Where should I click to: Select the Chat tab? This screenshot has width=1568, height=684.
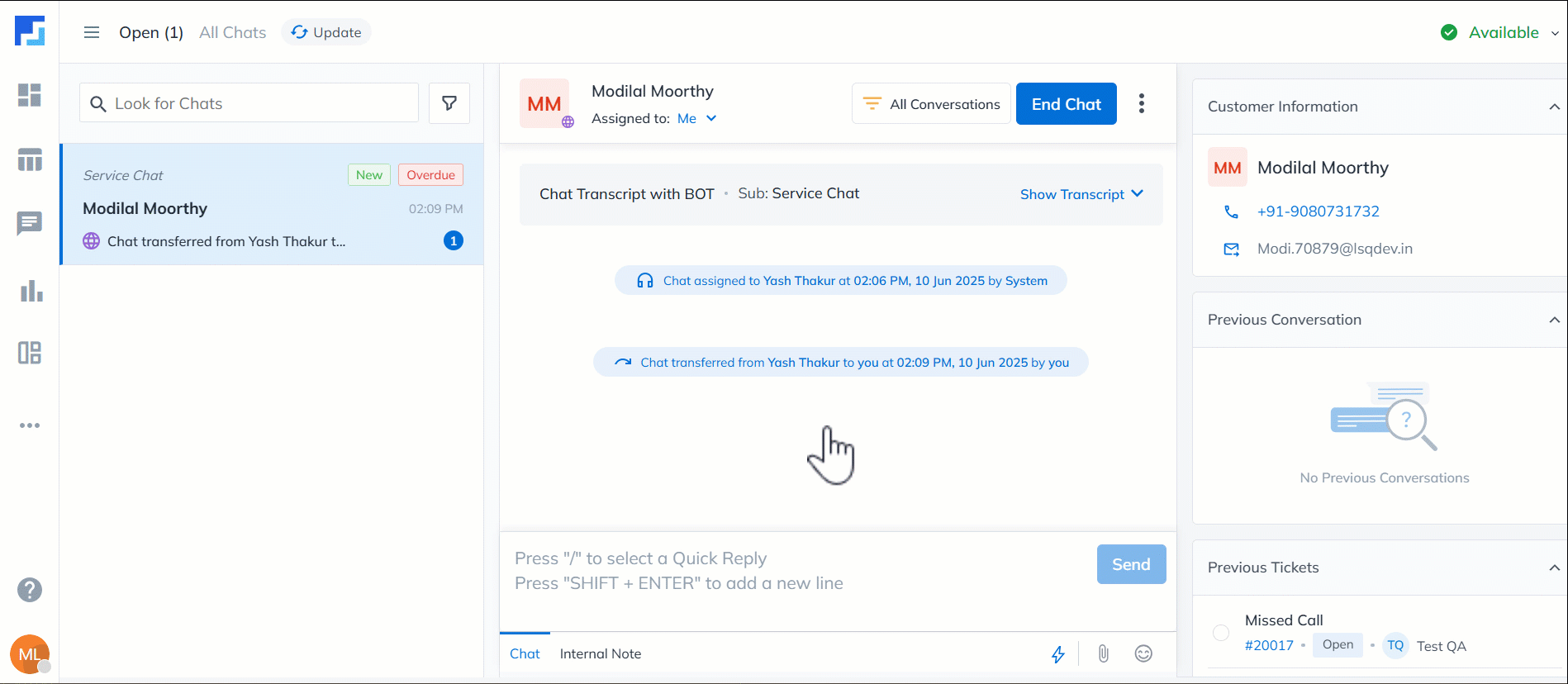coord(525,653)
